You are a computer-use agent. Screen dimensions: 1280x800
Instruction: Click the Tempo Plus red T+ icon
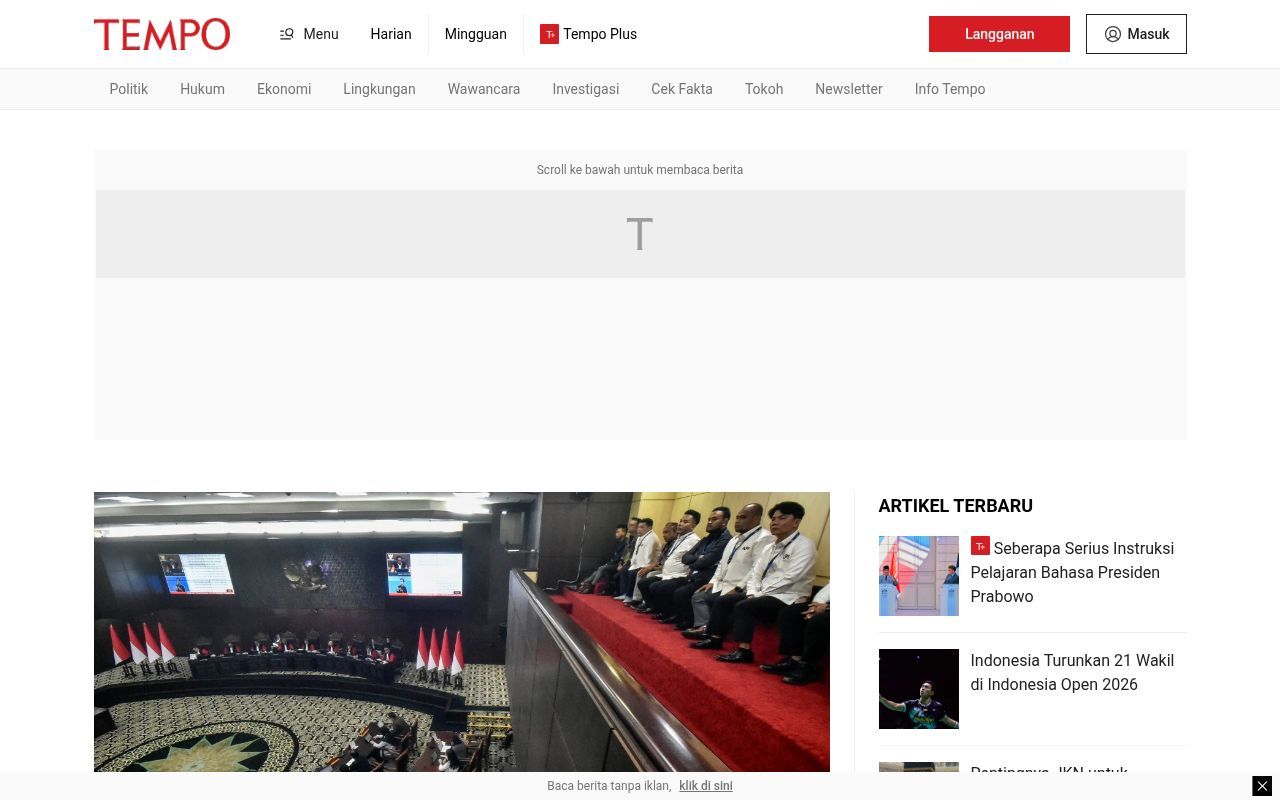549,34
